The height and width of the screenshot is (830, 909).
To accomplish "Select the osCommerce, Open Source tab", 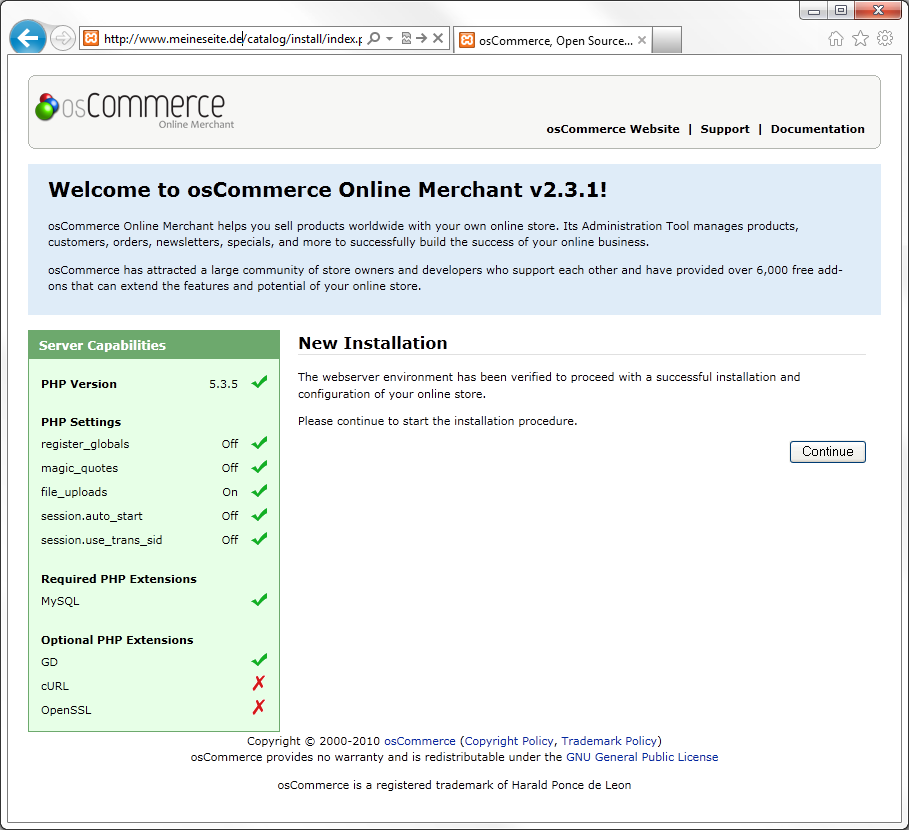I will click(x=545, y=41).
